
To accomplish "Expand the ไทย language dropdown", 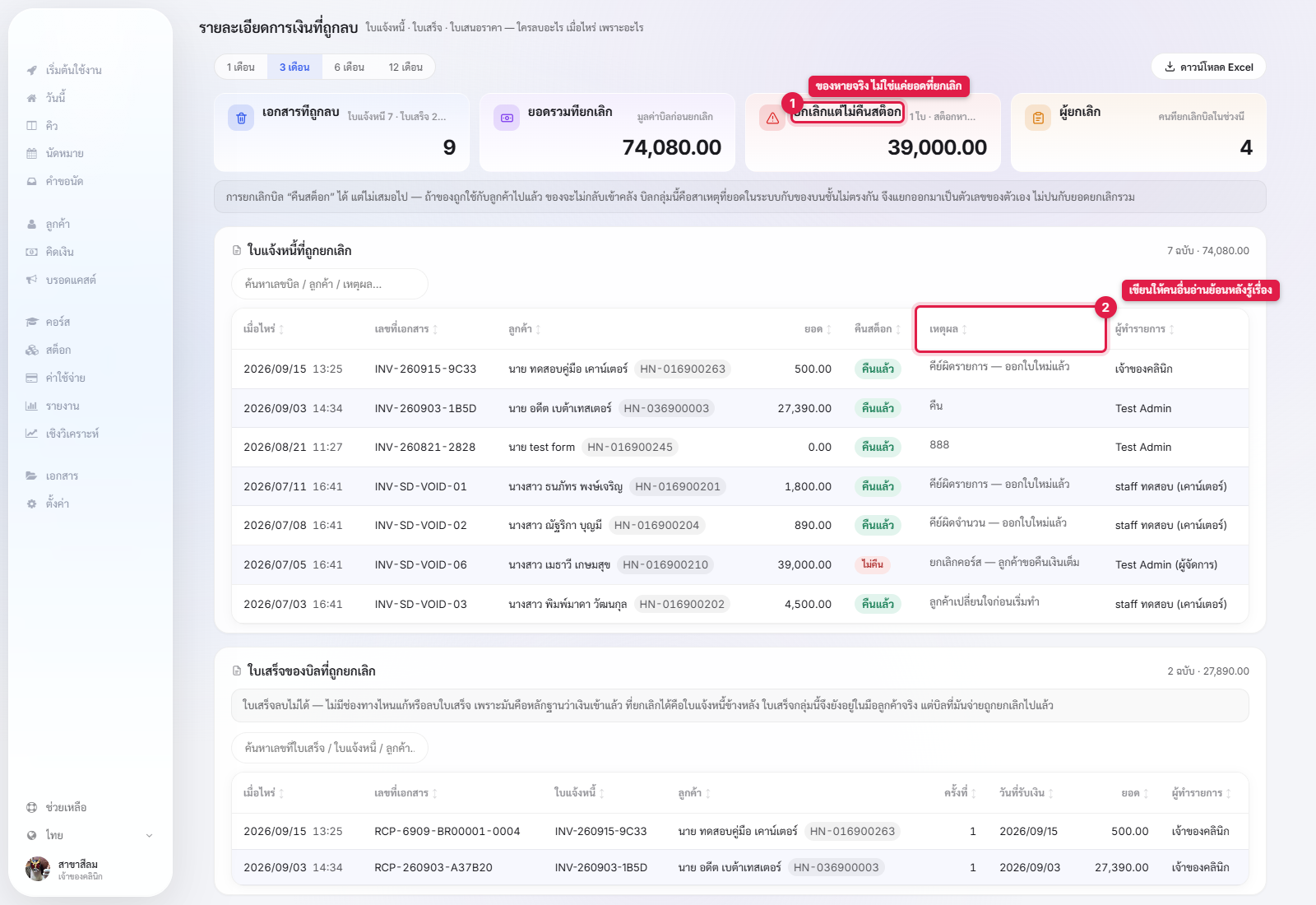I will [x=90, y=835].
